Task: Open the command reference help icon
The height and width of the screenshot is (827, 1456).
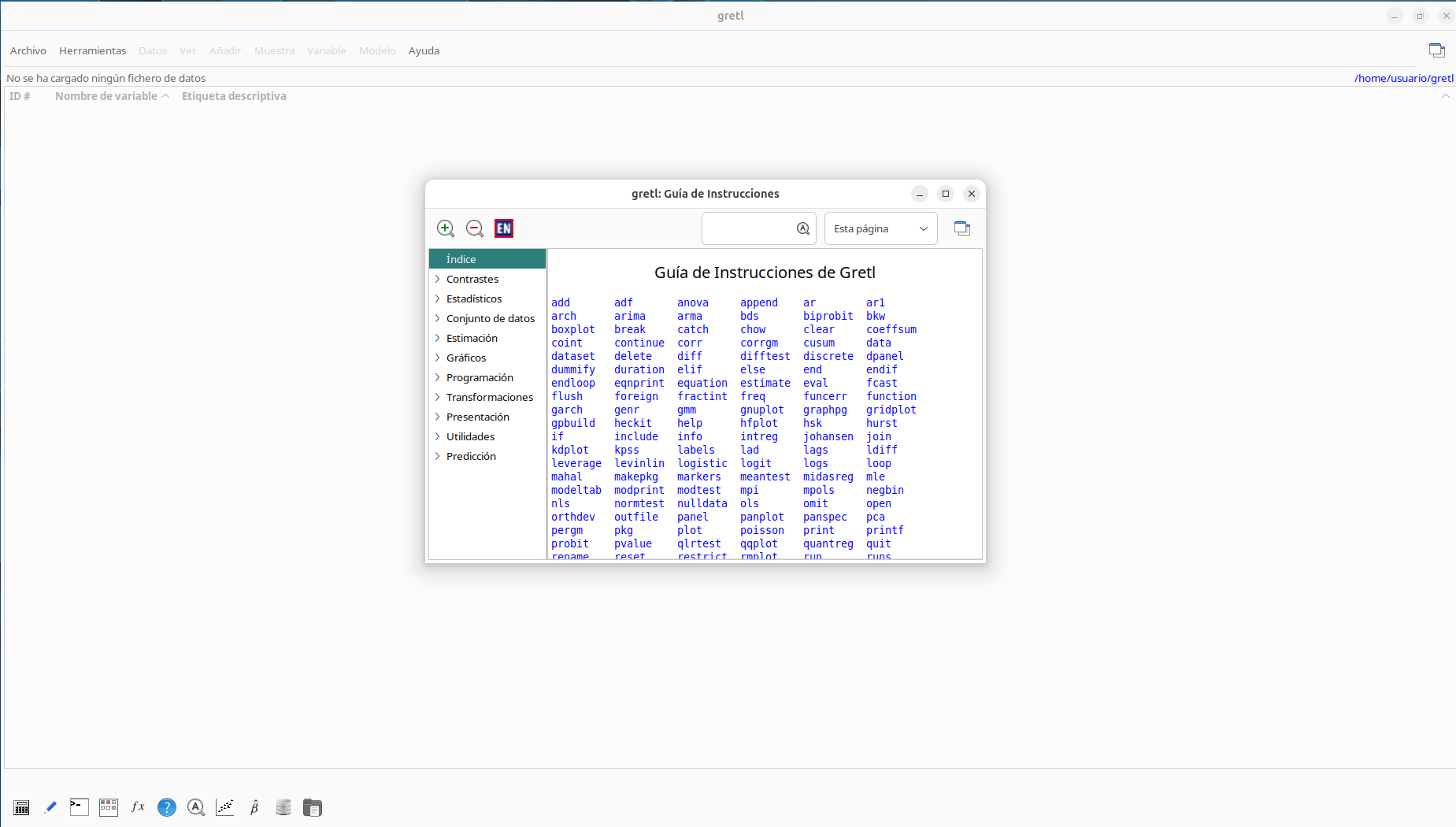Action: pyautogui.click(x=167, y=807)
